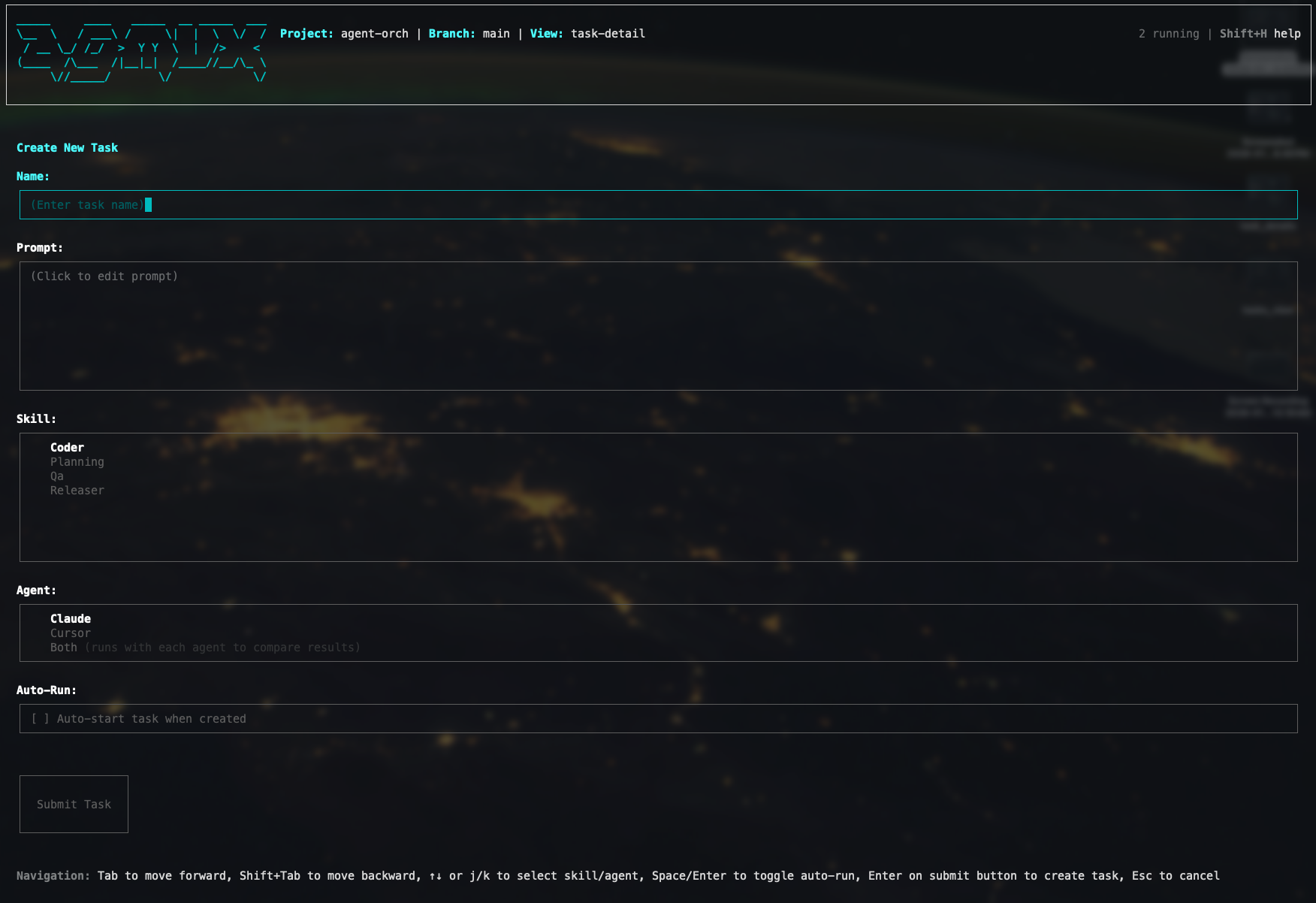The width and height of the screenshot is (1316, 903).
Task: Select the Coder skill
Action: pos(67,448)
